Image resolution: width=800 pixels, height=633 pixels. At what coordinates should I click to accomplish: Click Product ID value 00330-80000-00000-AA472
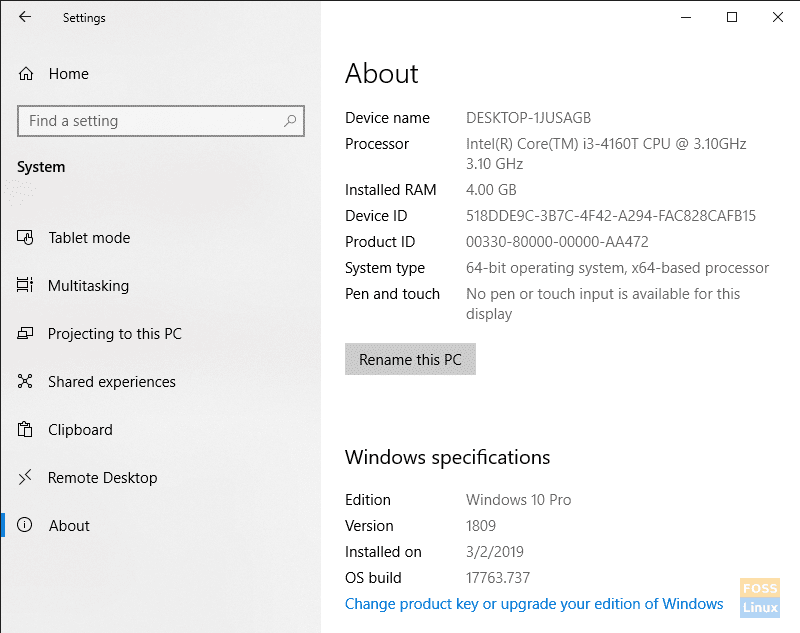click(557, 242)
